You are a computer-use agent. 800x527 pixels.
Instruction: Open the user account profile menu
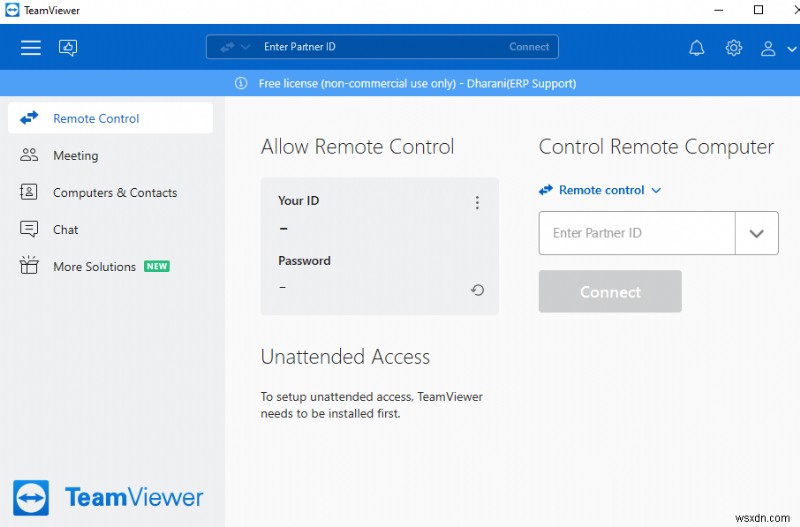click(772, 47)
